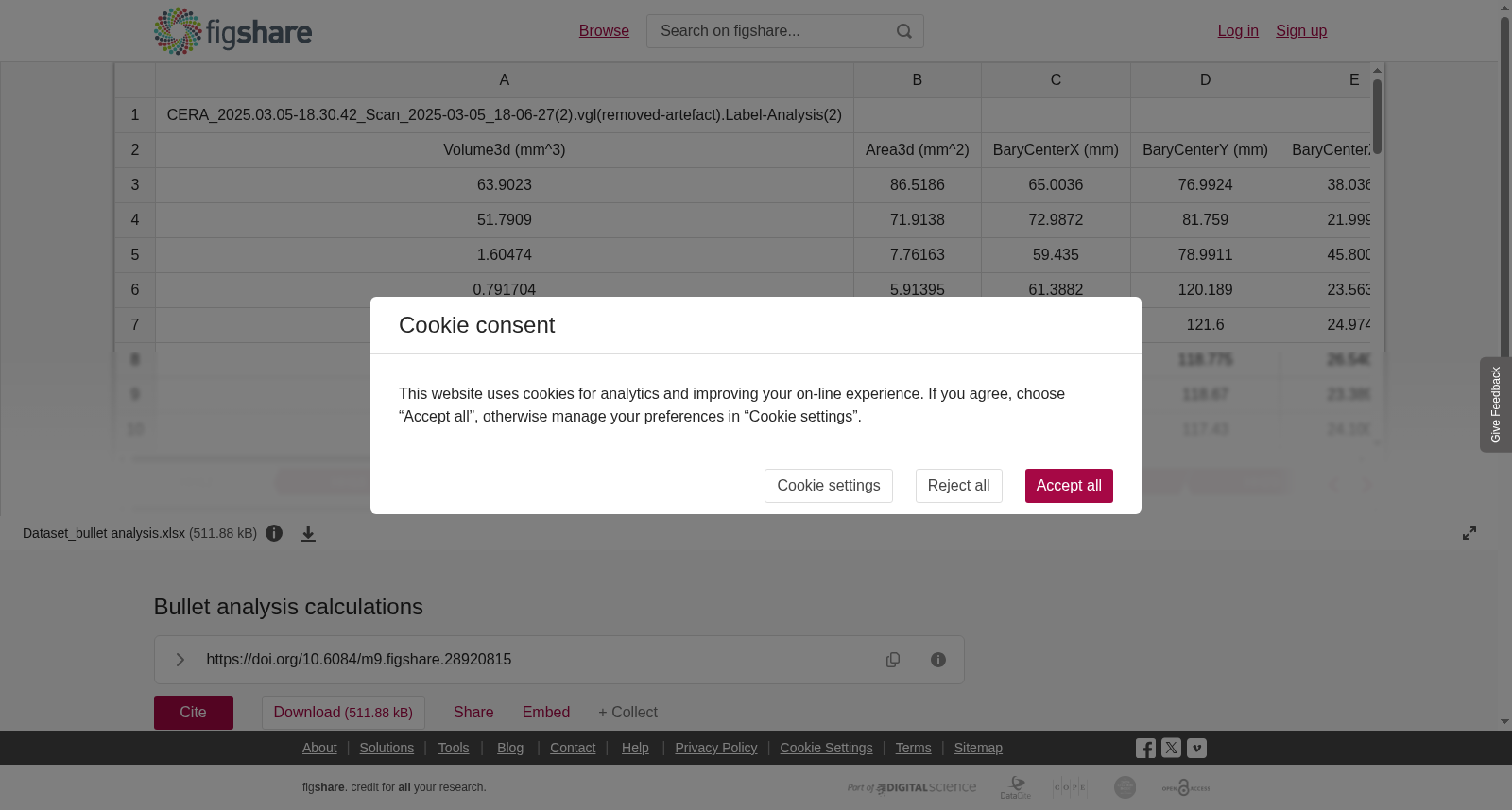The height and width of the screenshot is (810, 1512).
Task: Accept all cookies
Action: 1069,486
